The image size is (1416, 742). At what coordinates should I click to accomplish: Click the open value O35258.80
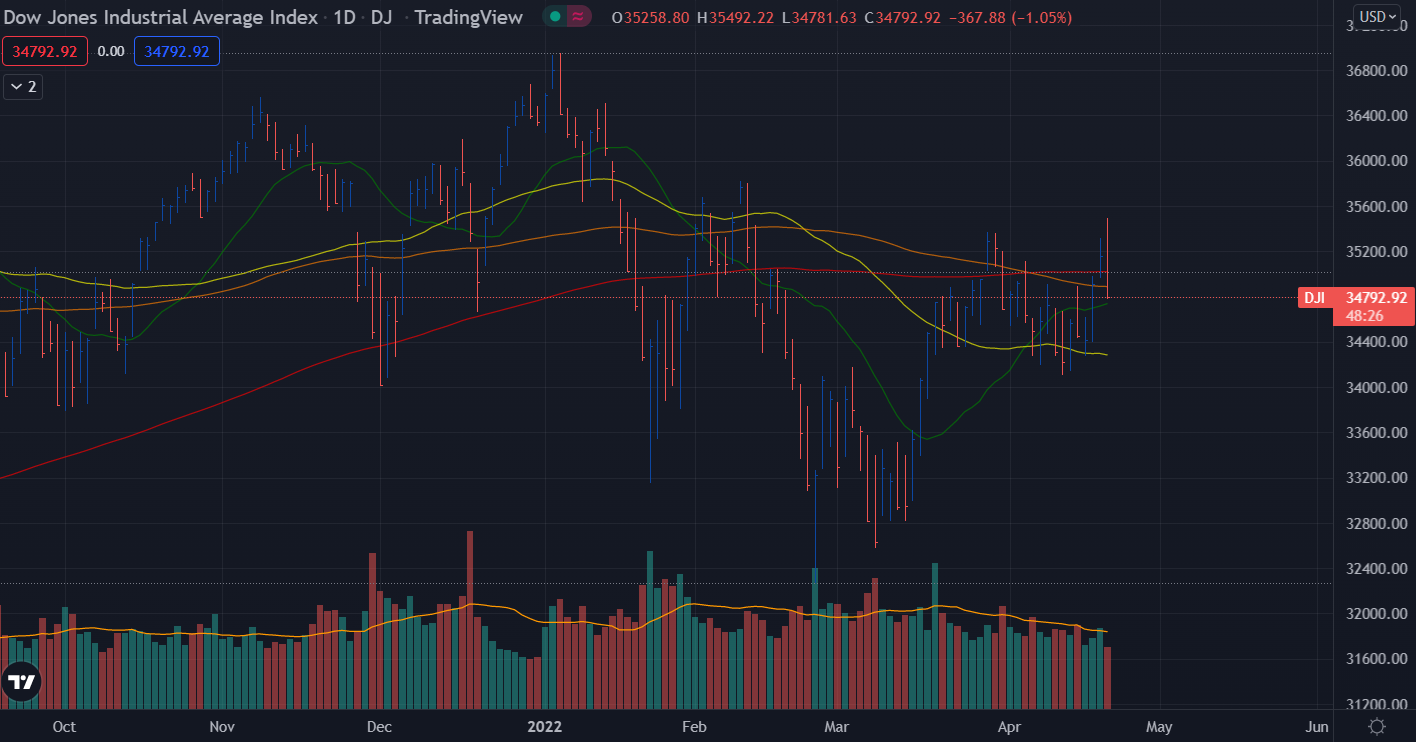650,18
